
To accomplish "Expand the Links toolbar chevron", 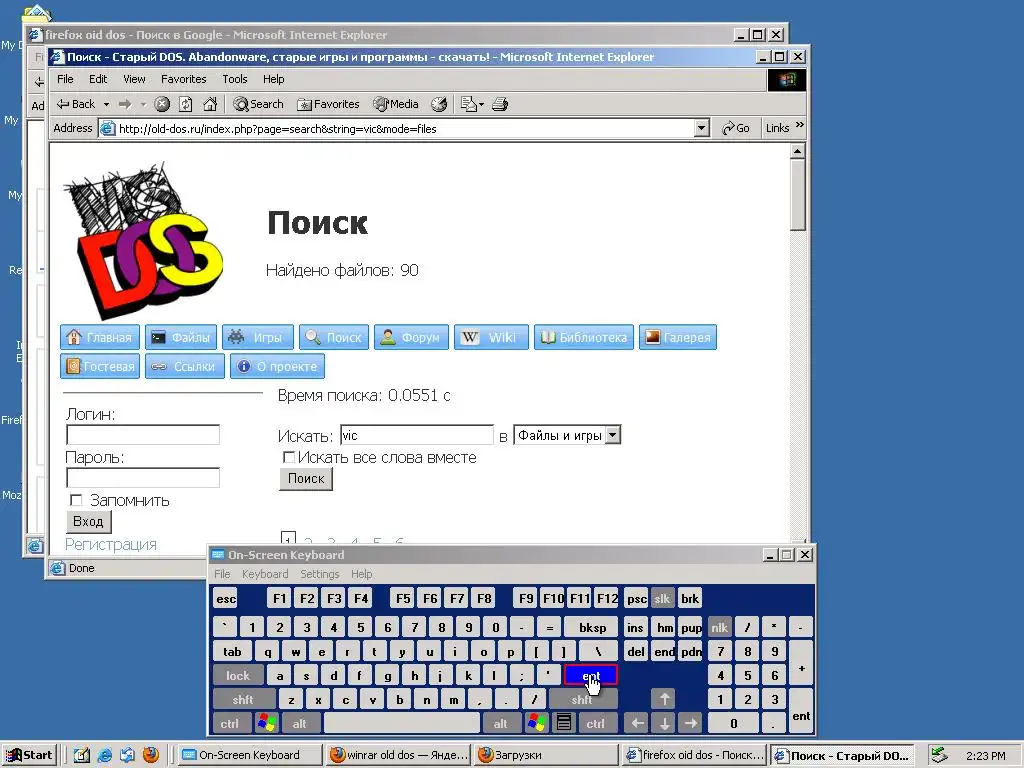I will point(800,124).
